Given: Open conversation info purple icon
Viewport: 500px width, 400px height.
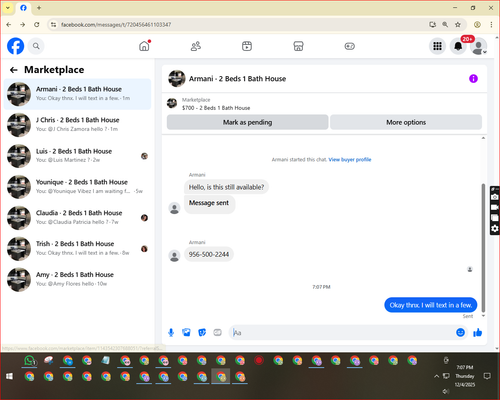Looking at the screenshot, I should 473,79.
